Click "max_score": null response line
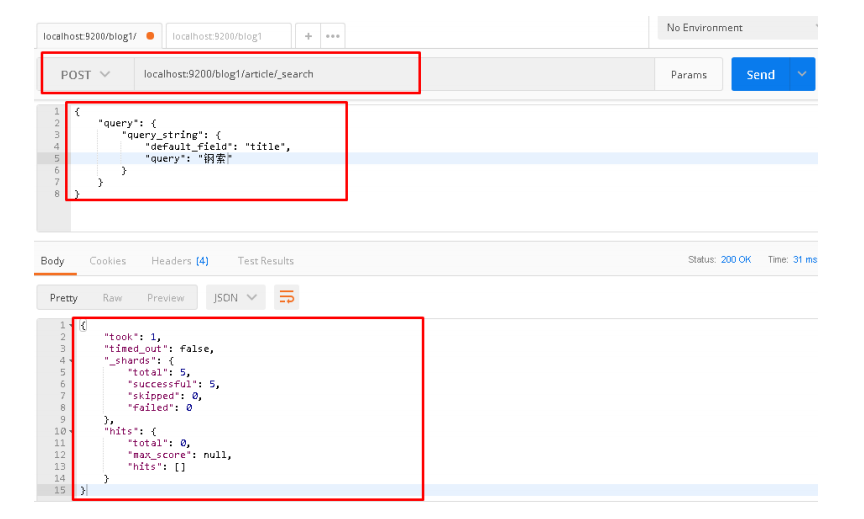 click(180, 455)
